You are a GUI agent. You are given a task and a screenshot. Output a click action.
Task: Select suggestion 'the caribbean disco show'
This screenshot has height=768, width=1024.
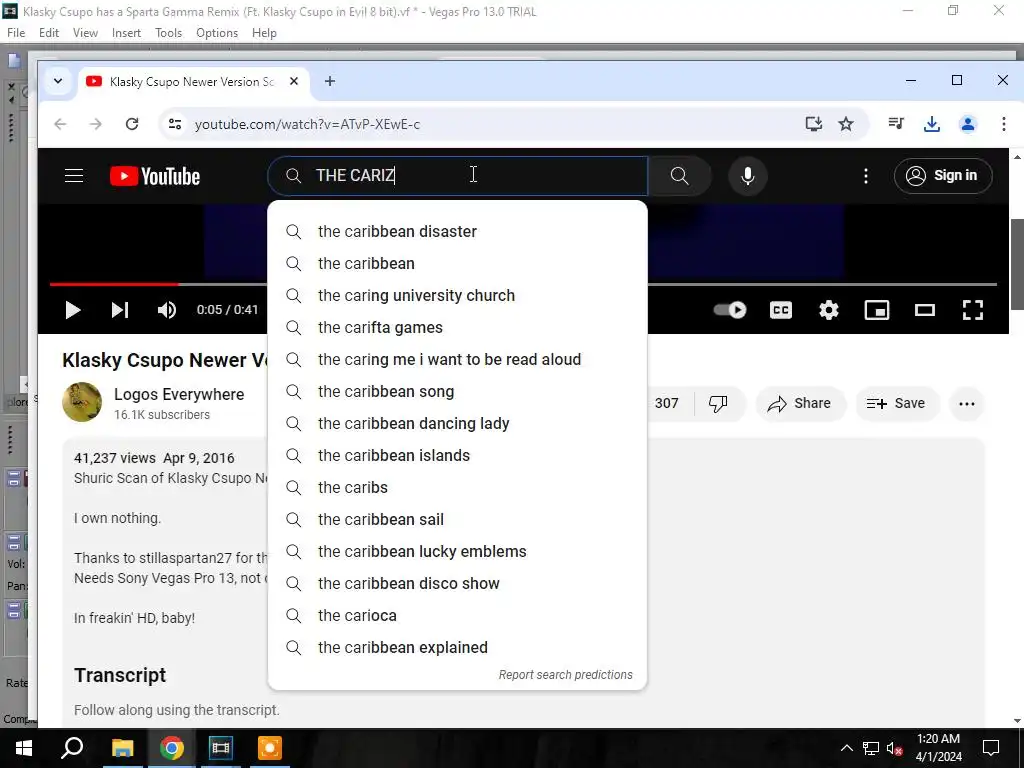coord(457,584)
